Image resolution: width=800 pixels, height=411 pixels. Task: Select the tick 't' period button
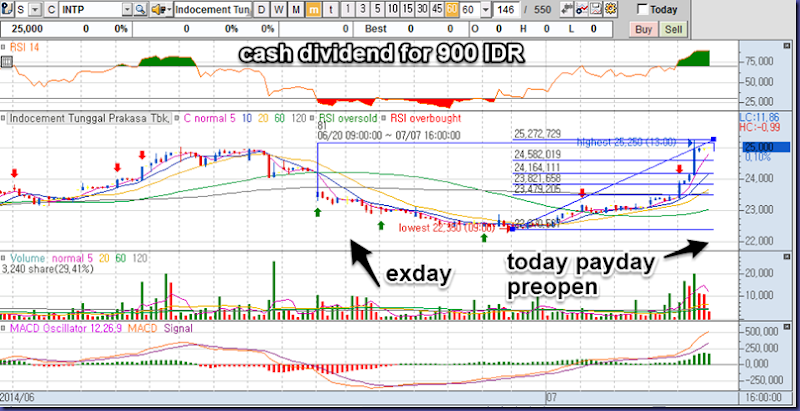[x=331, y=9]
